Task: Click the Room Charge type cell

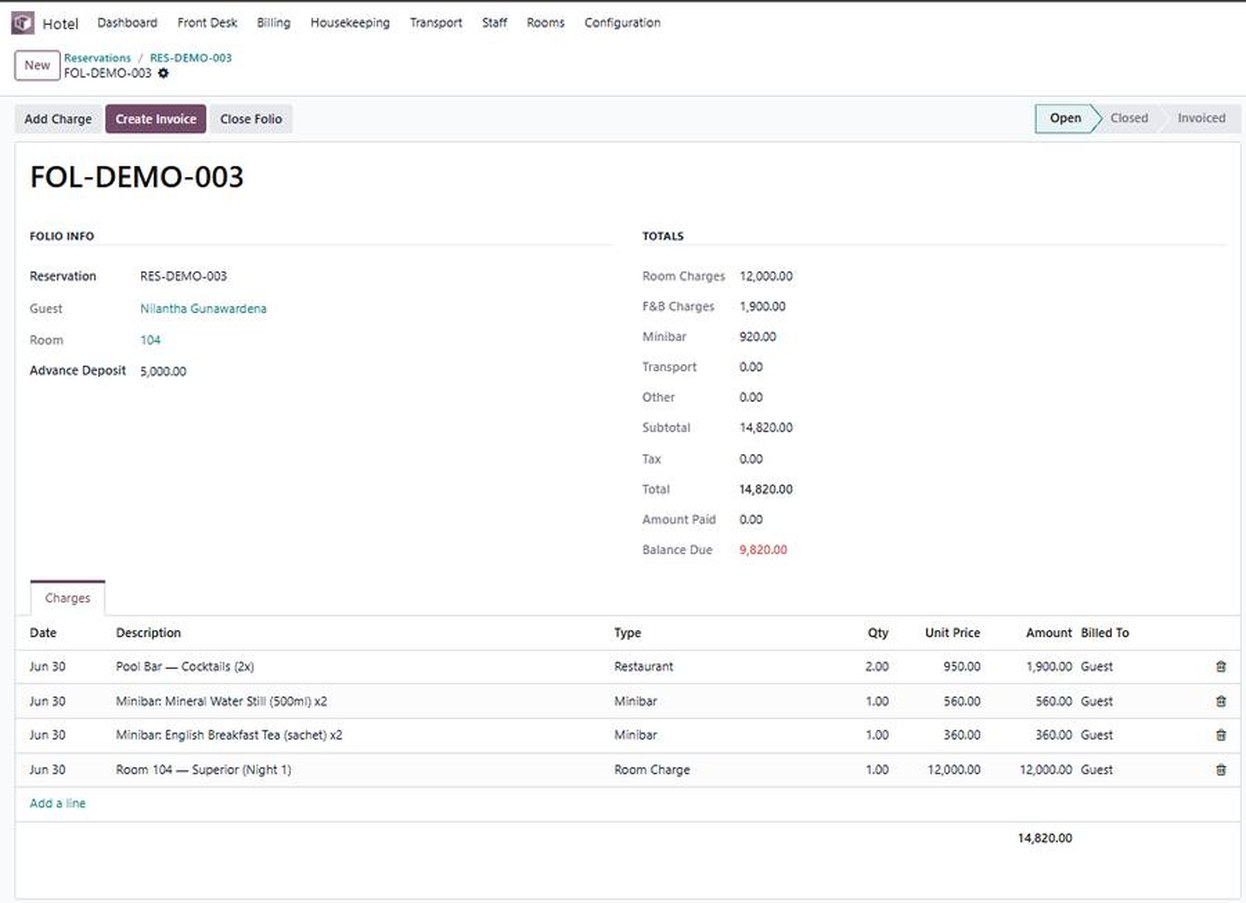Action: tap(652, 770)
